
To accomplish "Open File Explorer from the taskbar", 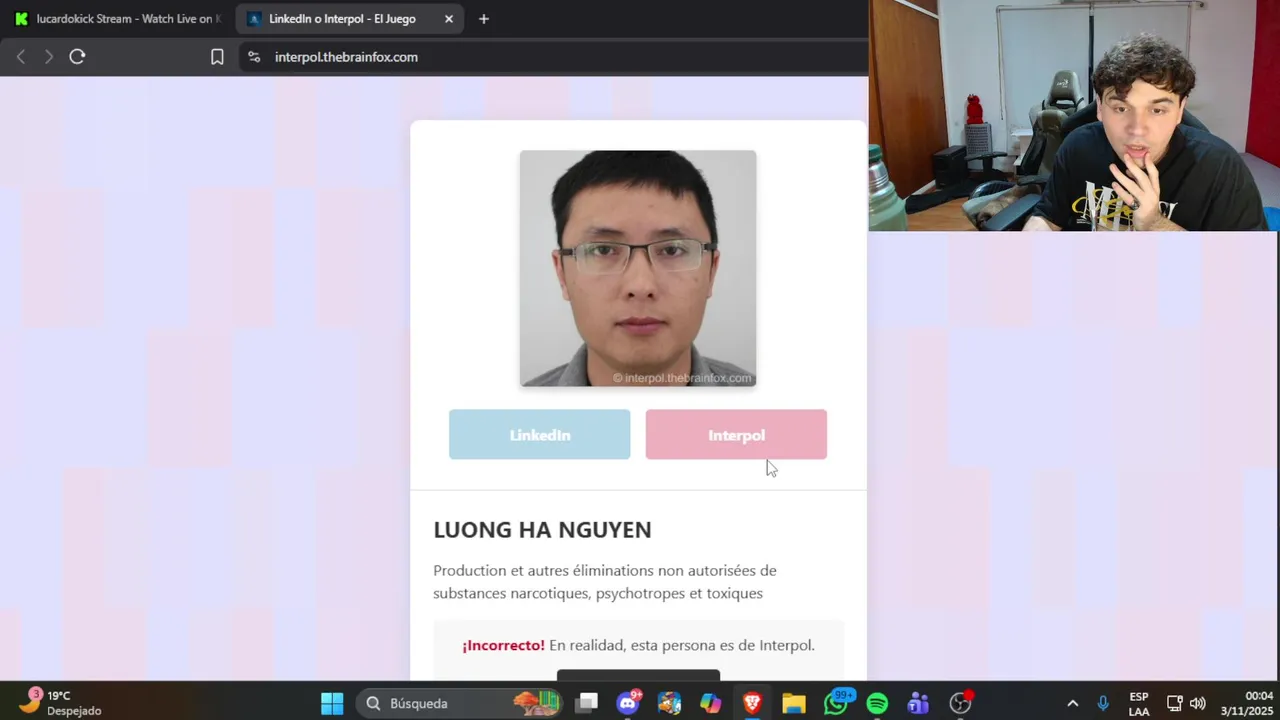I will coord(794,703).
